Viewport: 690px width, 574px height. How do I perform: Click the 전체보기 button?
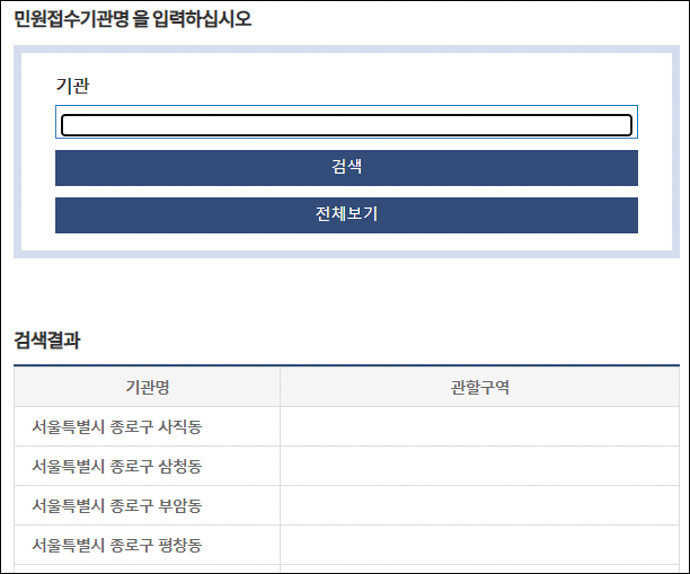pyautogui.click(x=346, y=215)
